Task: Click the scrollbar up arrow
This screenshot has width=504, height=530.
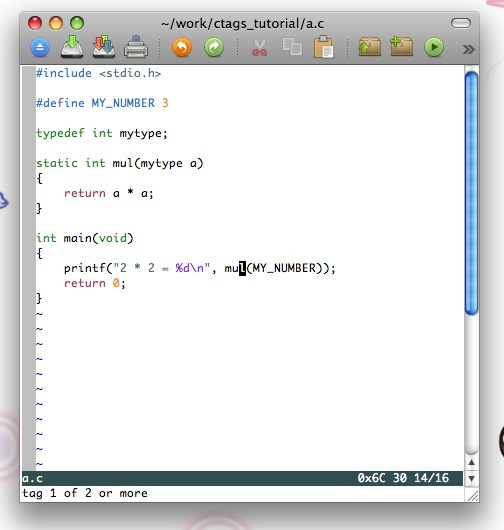Action: point(472,462)
